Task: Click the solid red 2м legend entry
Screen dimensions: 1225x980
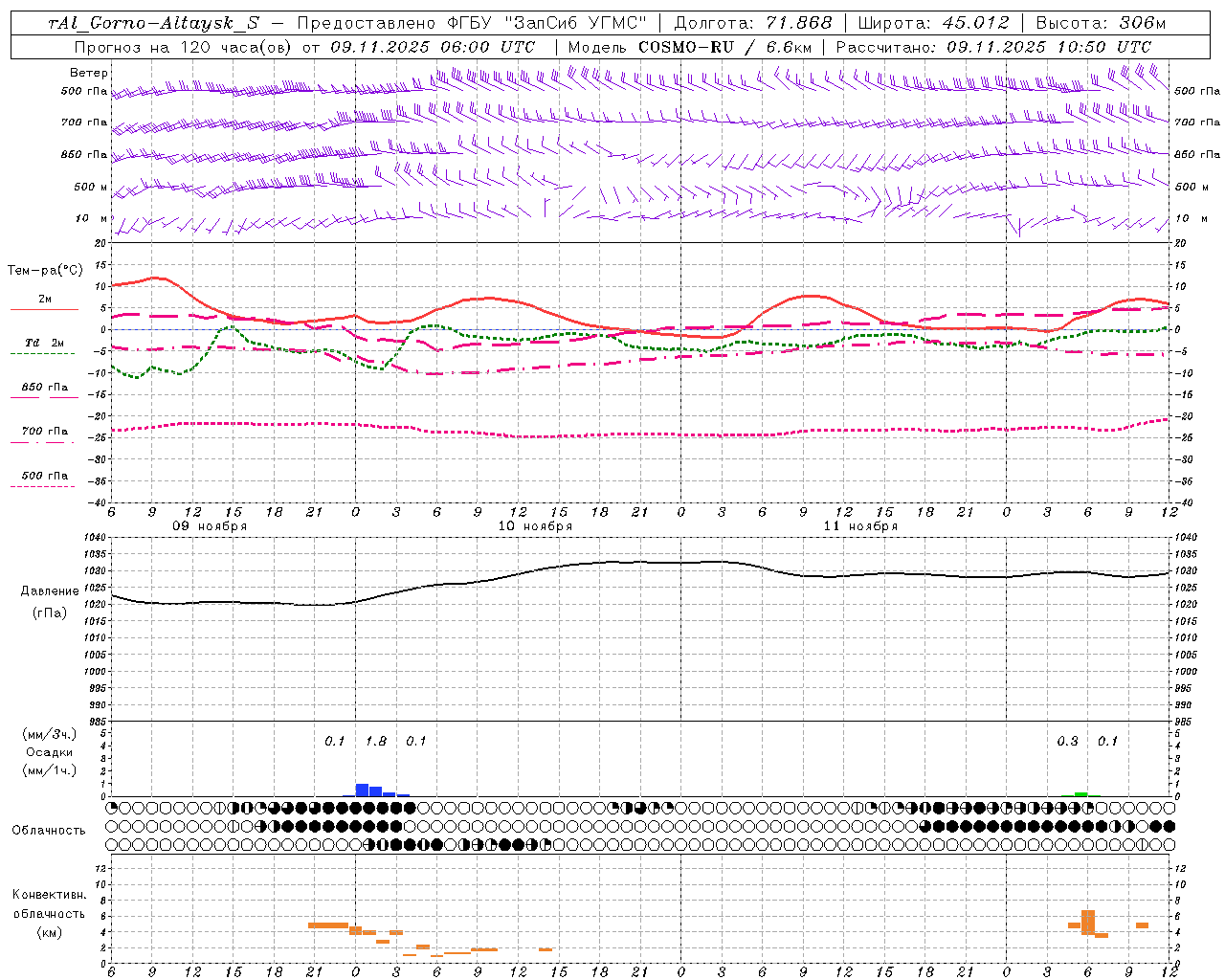Action: pos(45,302)
